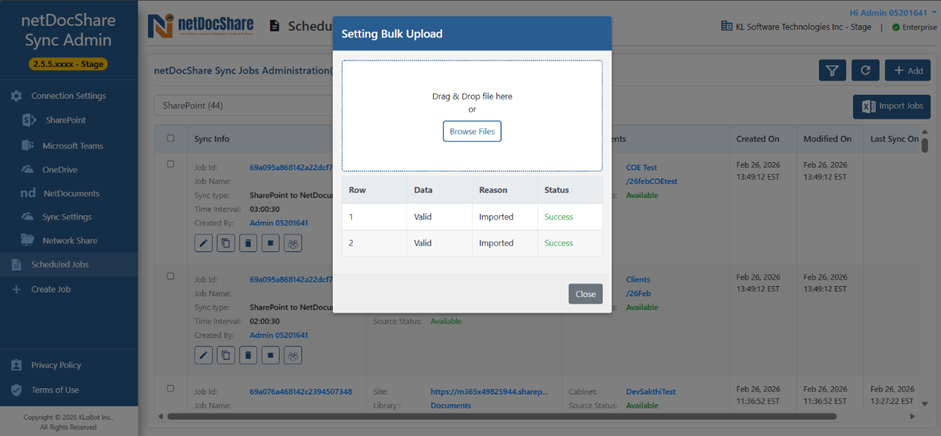
Task: Click Valid data cell in result row 2
Action: (423, 243)
